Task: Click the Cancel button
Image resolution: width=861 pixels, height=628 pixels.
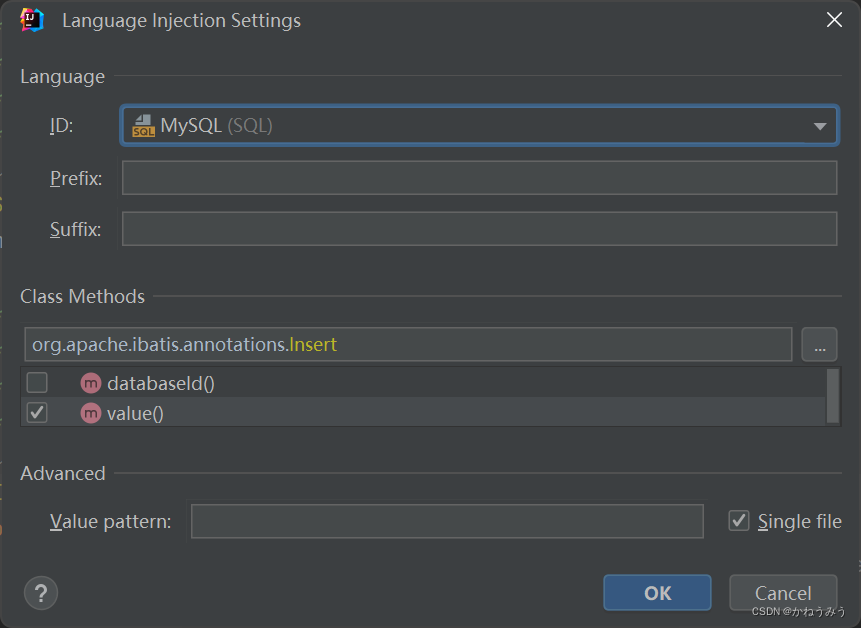Action: (783, 593)
